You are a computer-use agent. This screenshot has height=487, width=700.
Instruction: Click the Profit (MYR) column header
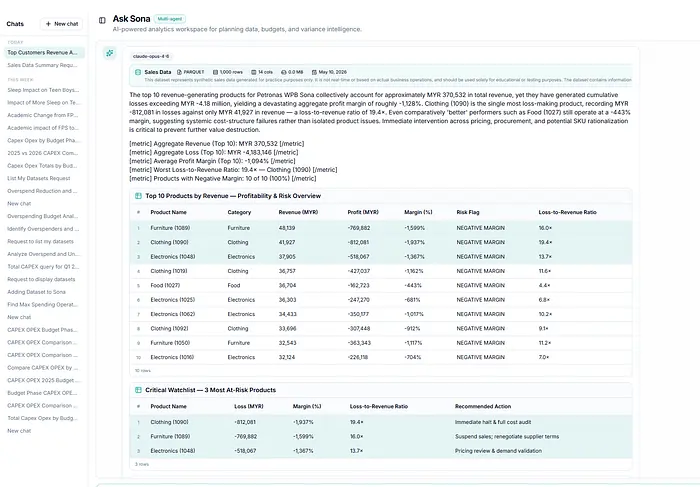click(x=363, y=212)
